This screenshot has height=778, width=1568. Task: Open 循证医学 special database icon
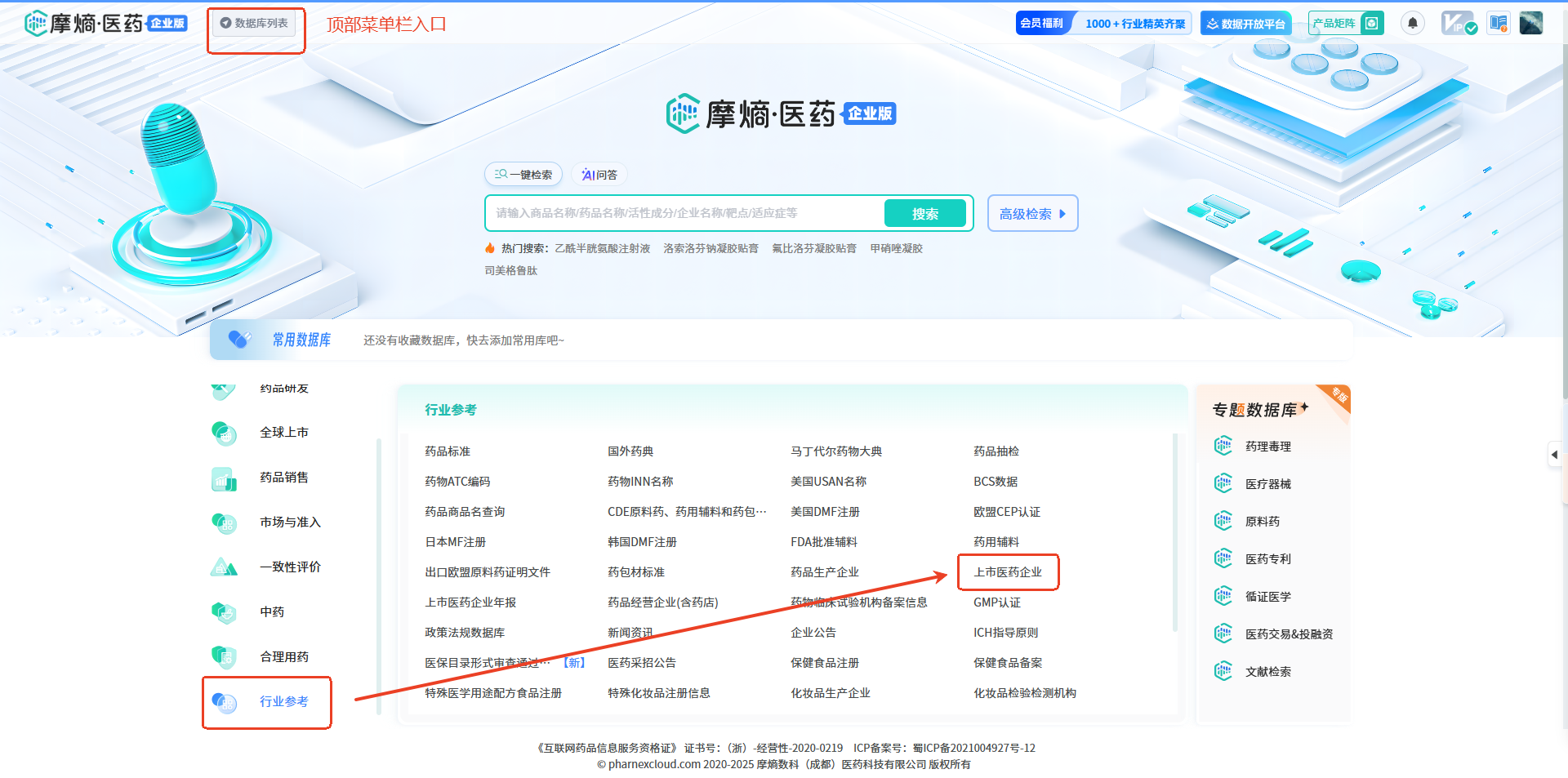click(1223, 596)
